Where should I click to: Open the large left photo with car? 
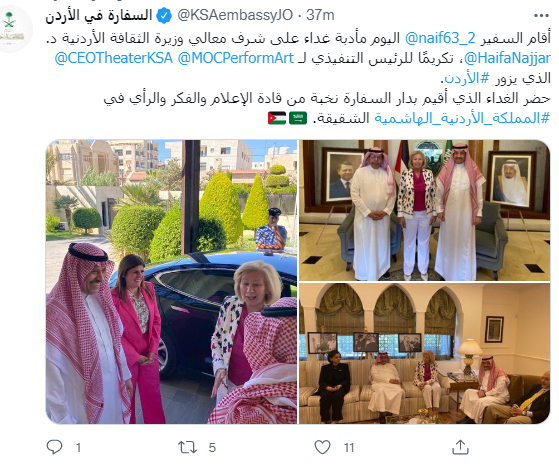171,282
